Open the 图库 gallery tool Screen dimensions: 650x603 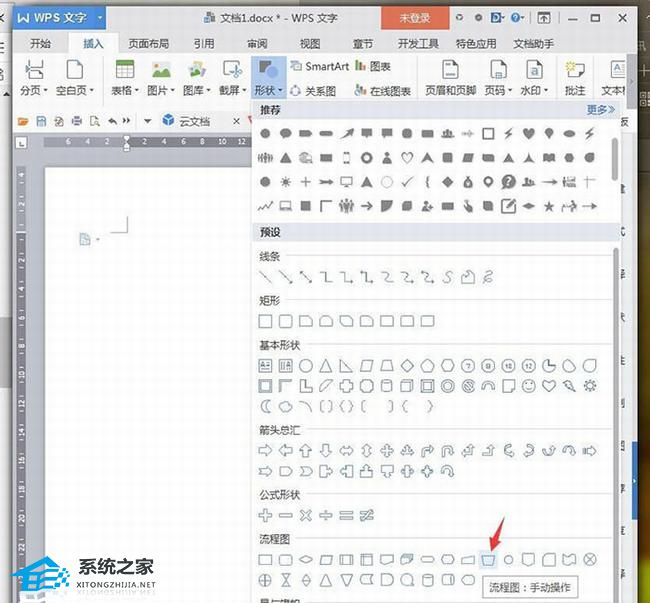point(196,78)
